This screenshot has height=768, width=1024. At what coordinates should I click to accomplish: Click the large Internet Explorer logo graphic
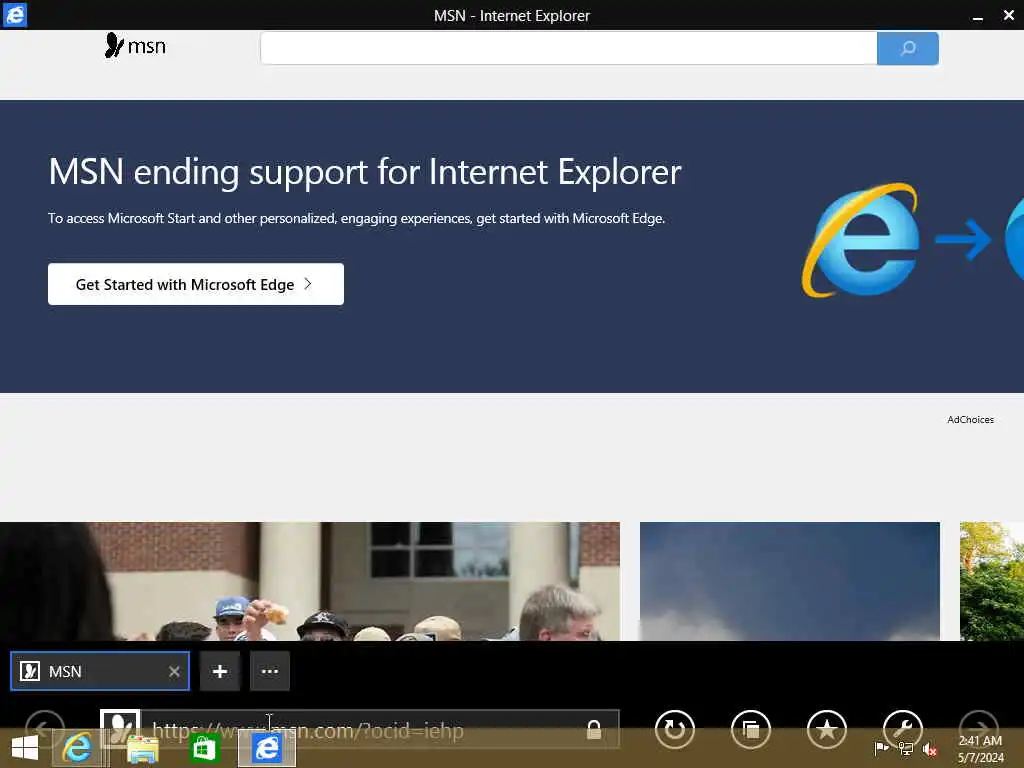(861, 240)
